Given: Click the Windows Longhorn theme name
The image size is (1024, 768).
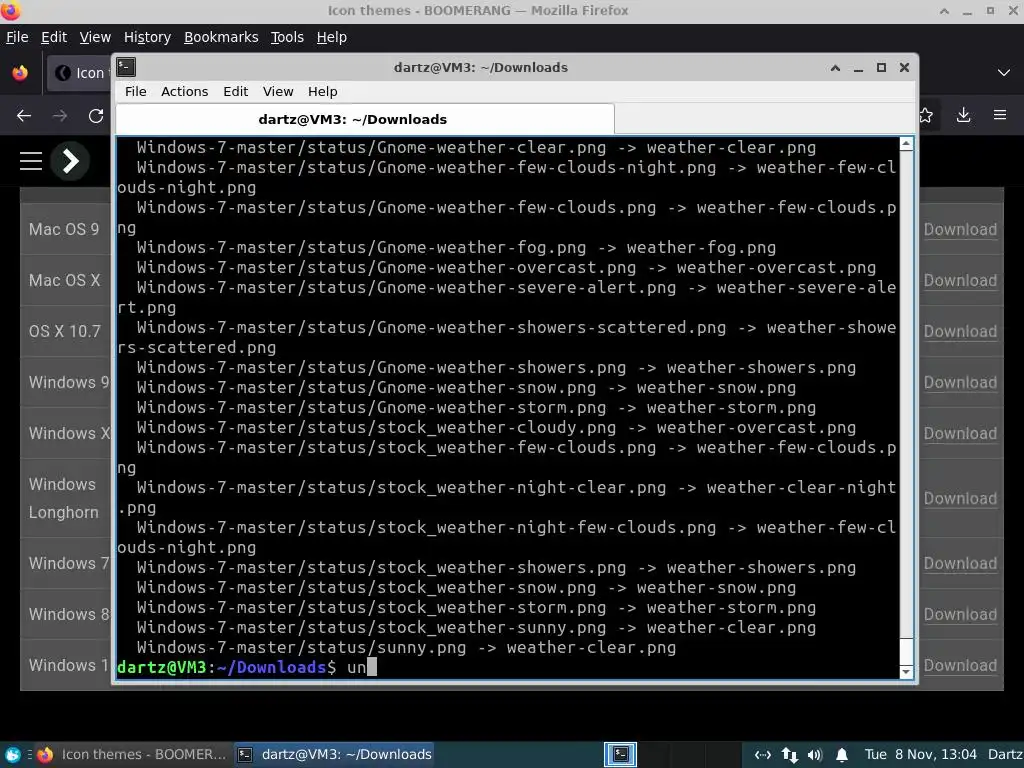Looking at the screenshot, I should [63, 498].
